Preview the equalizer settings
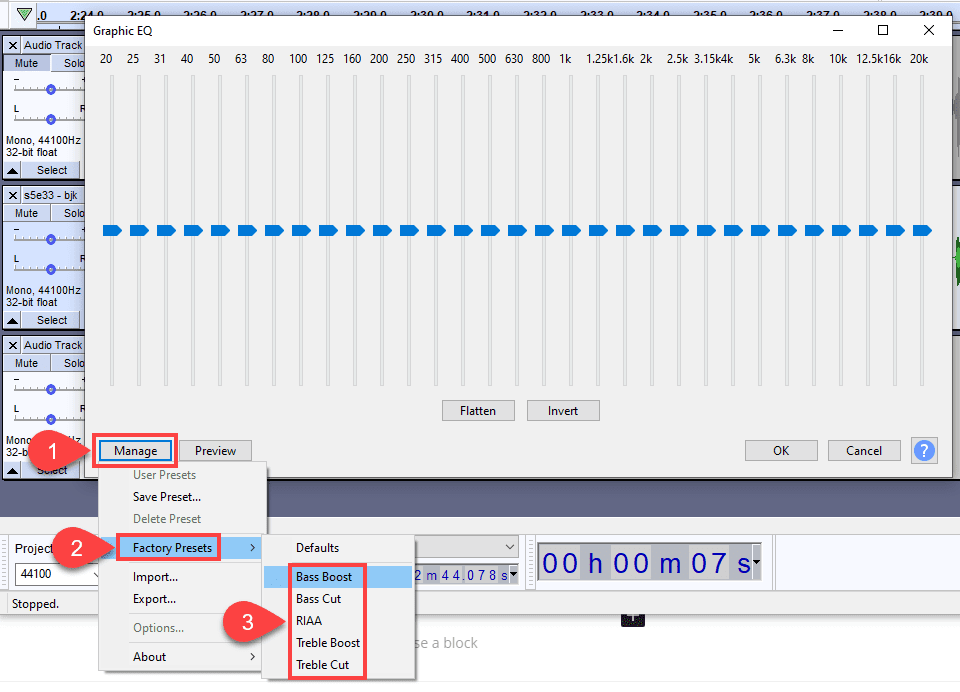This screenshot has width=960, height=692. [x=214, y=450]
